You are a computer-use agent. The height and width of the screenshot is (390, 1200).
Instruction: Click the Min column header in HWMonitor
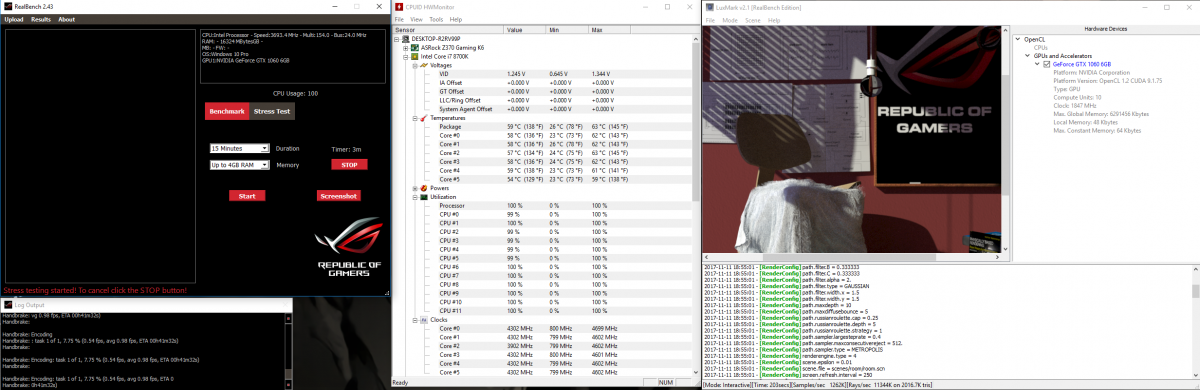(x=568, y=30)
